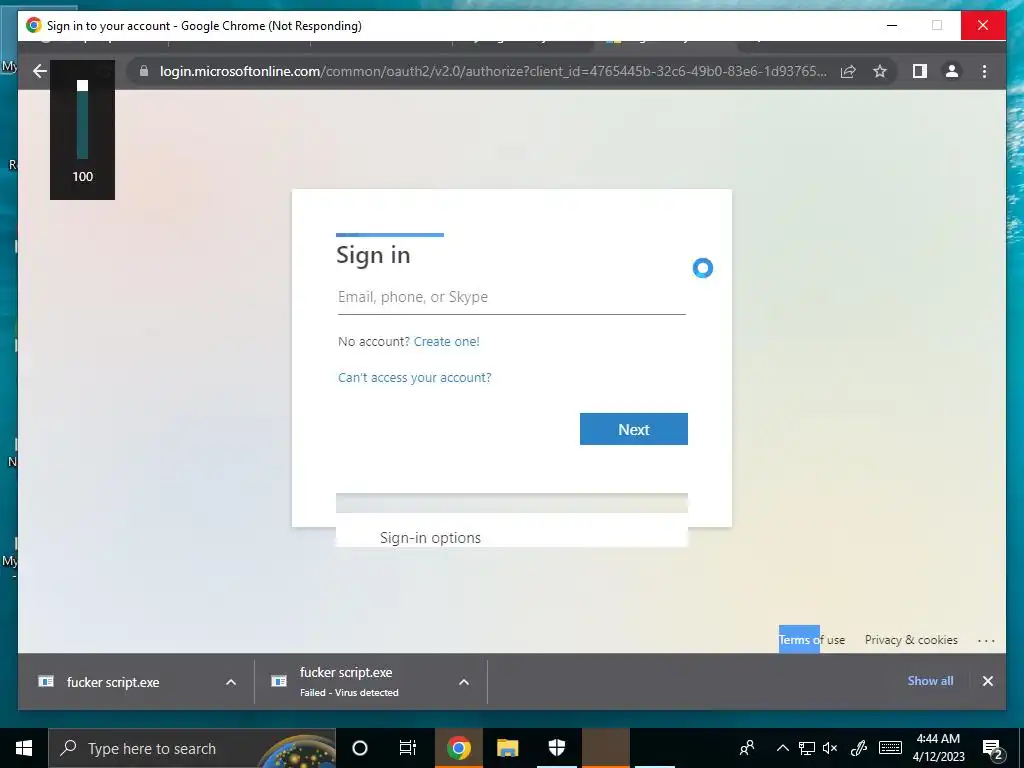The width and height of the screenshot is (1024, 768).
Task: Click Chrome icon in taskbar
Action: coord(458,748)
